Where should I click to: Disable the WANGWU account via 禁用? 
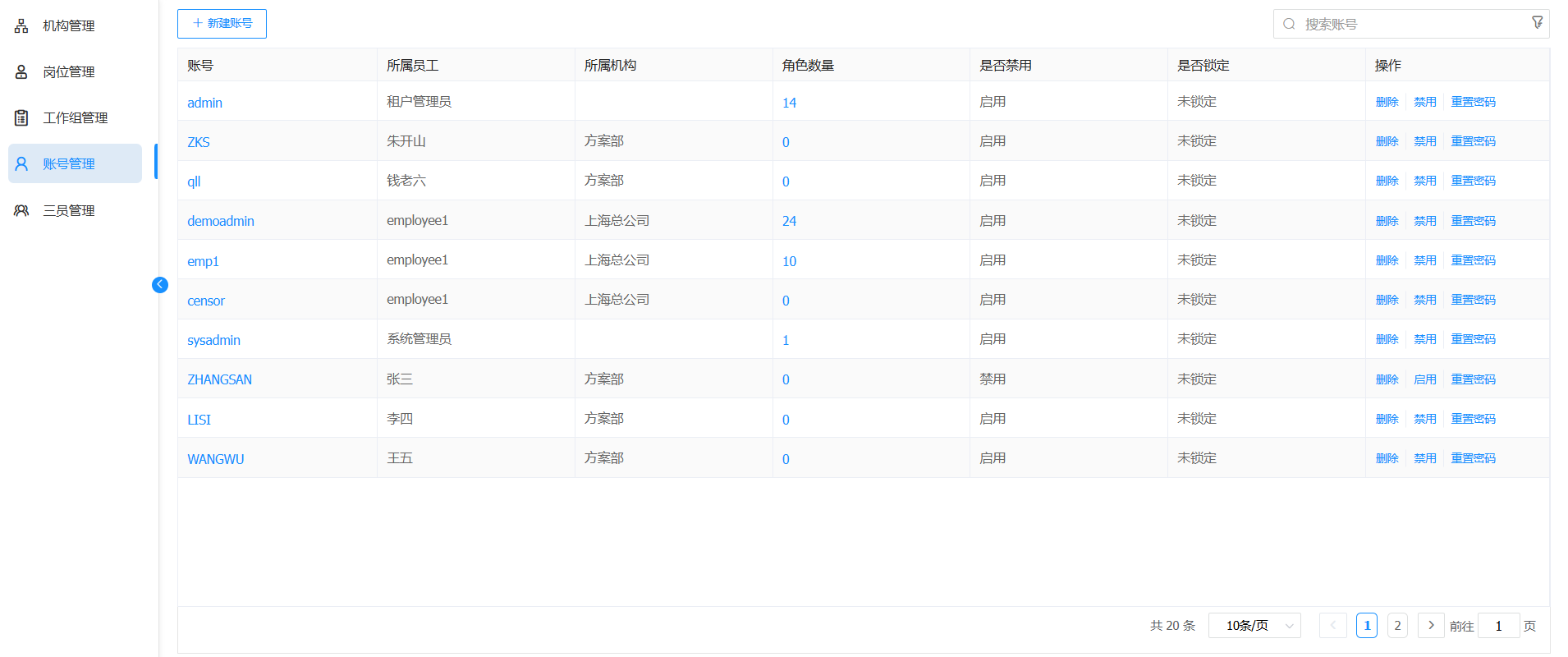coord(1424,458)
